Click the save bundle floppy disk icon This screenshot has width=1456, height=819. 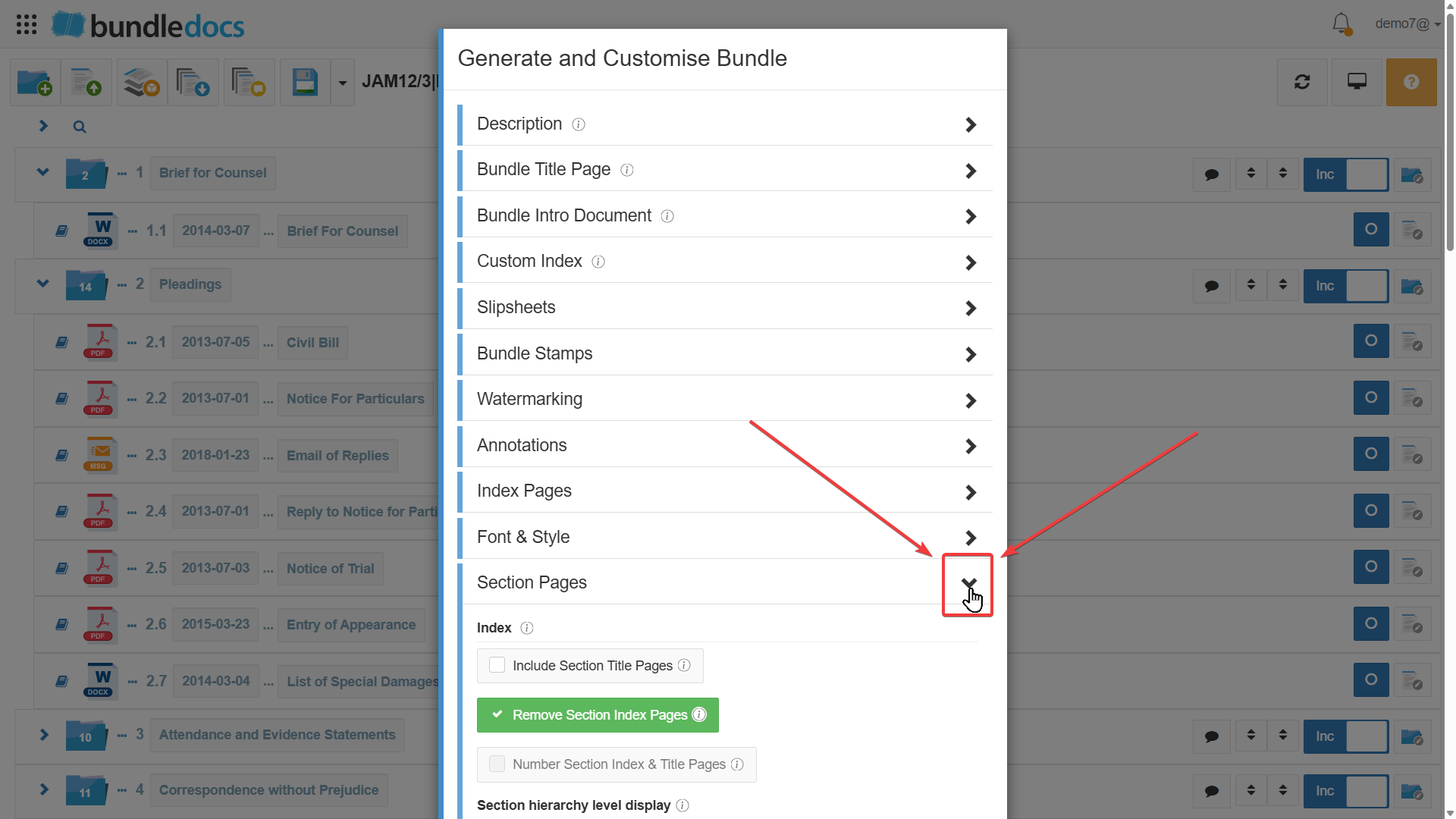[x=305, y=82]
